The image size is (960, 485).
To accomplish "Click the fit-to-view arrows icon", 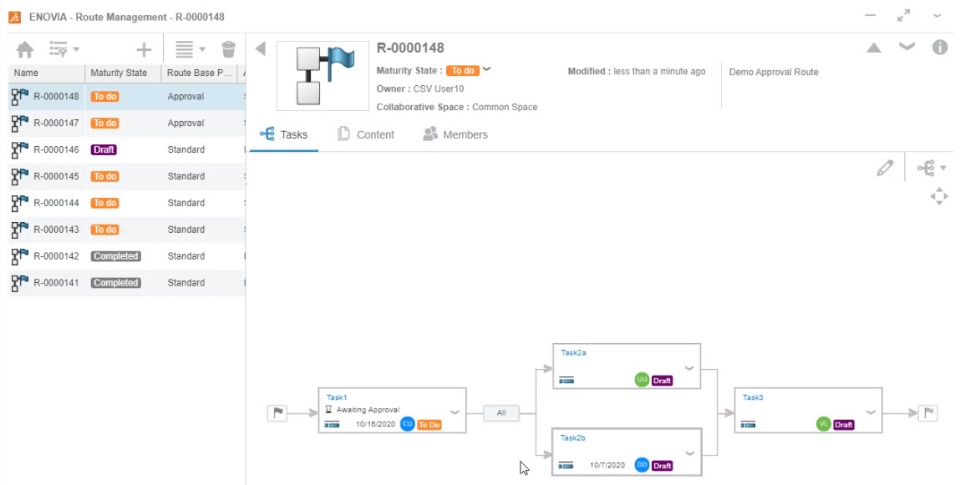I will coord(939,197).
